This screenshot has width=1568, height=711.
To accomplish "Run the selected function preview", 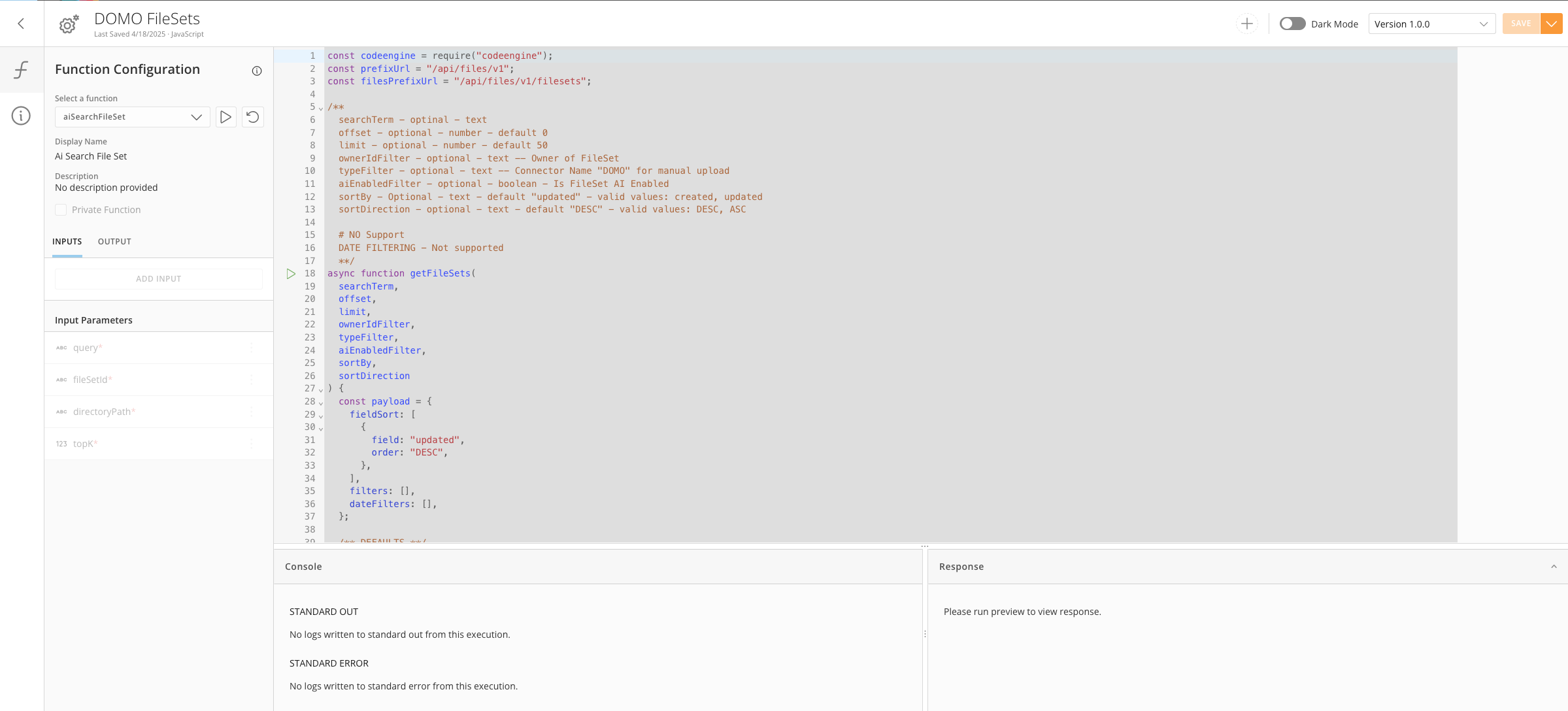I will point(225,117).
